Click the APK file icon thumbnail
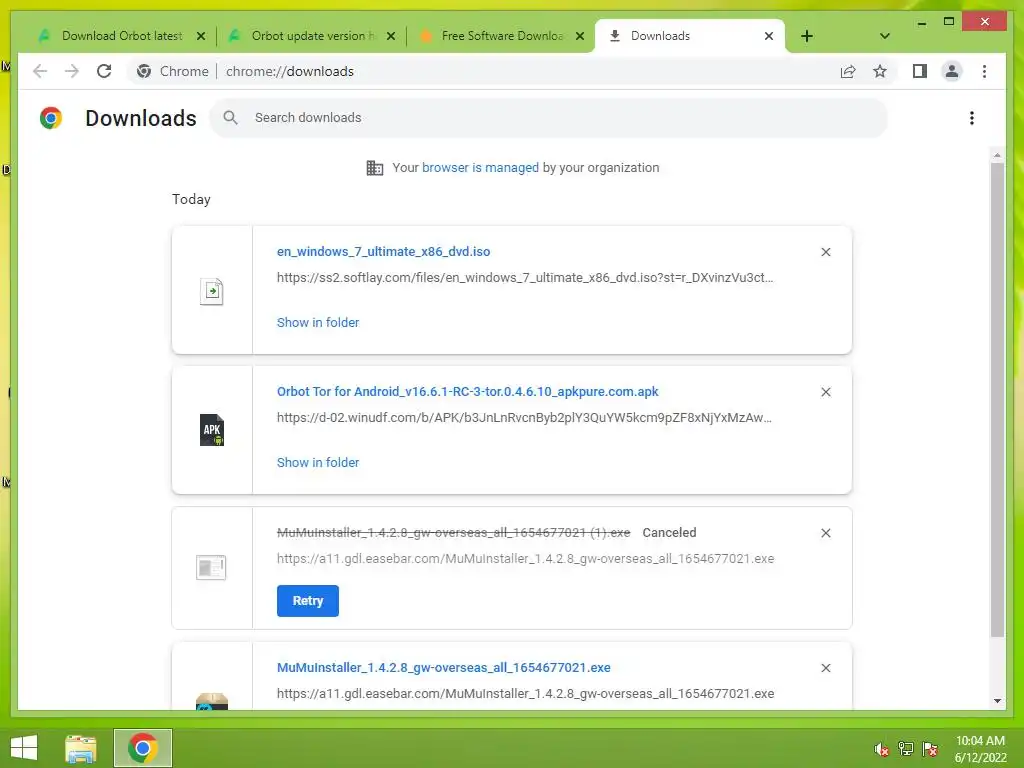The width and height of the screenshot is (1024, 768). (212, 430)
